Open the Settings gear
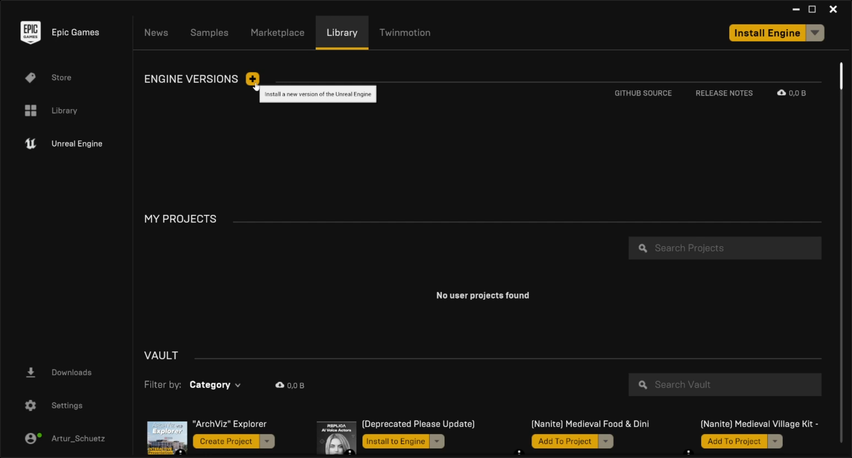 [30, 405]
